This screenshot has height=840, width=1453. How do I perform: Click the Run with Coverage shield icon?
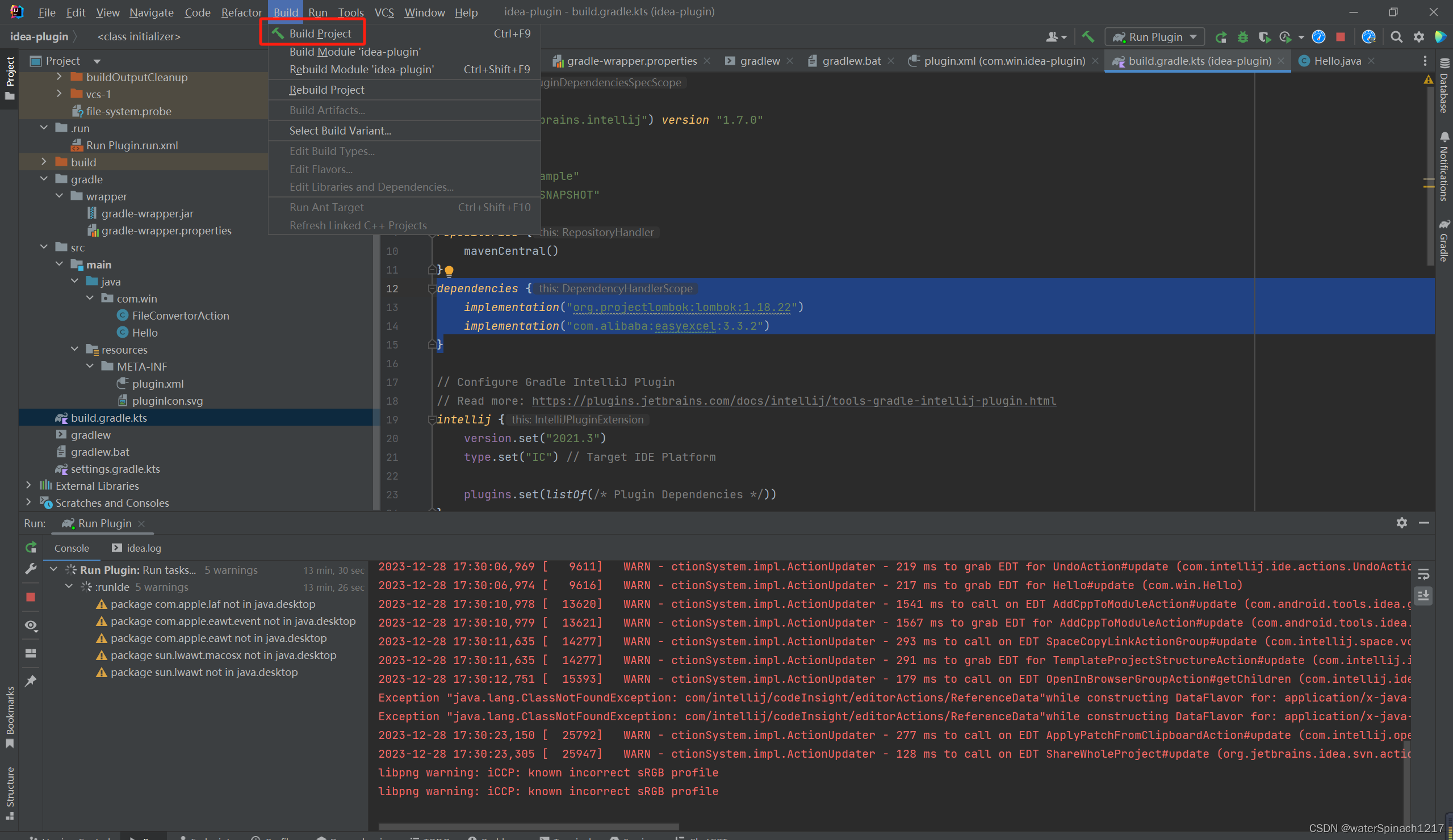pos(1264,37)
